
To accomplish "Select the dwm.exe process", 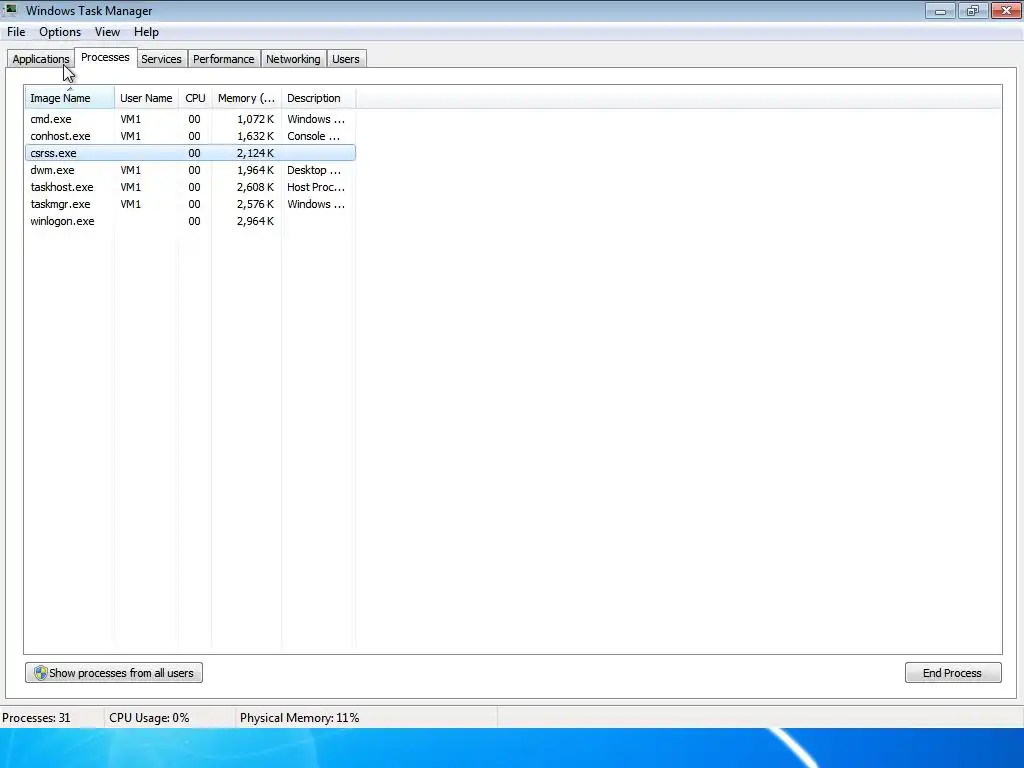I will coord(190,170).
